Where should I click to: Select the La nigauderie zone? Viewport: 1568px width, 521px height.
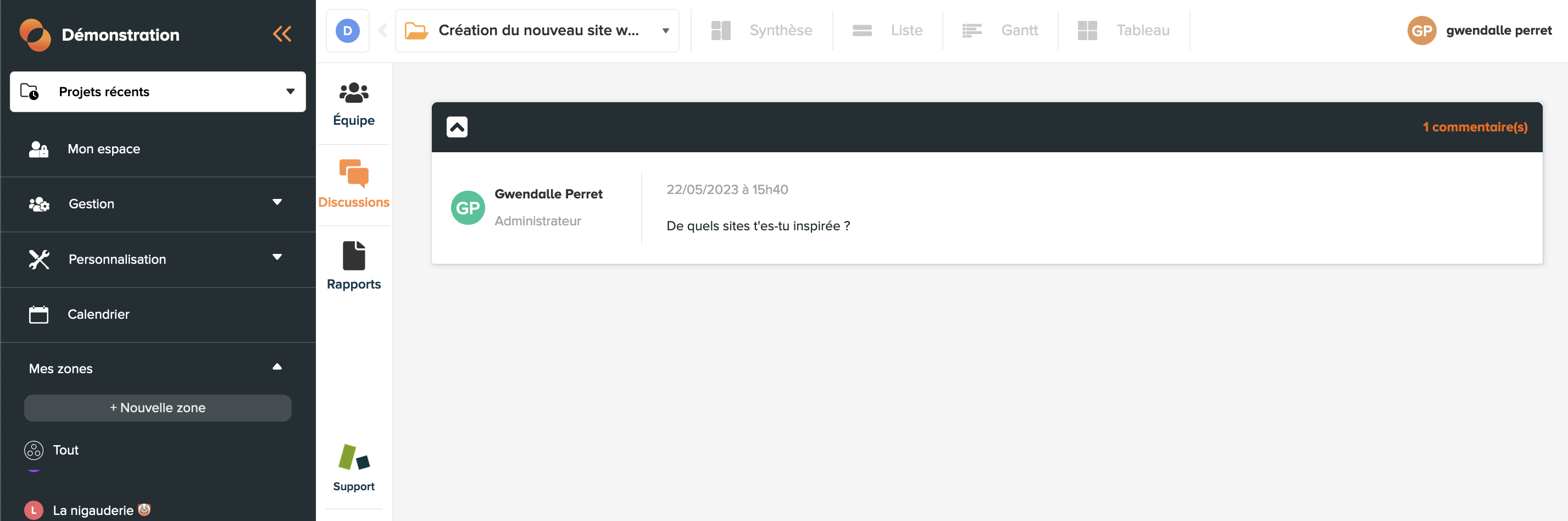tap(92, 510)
